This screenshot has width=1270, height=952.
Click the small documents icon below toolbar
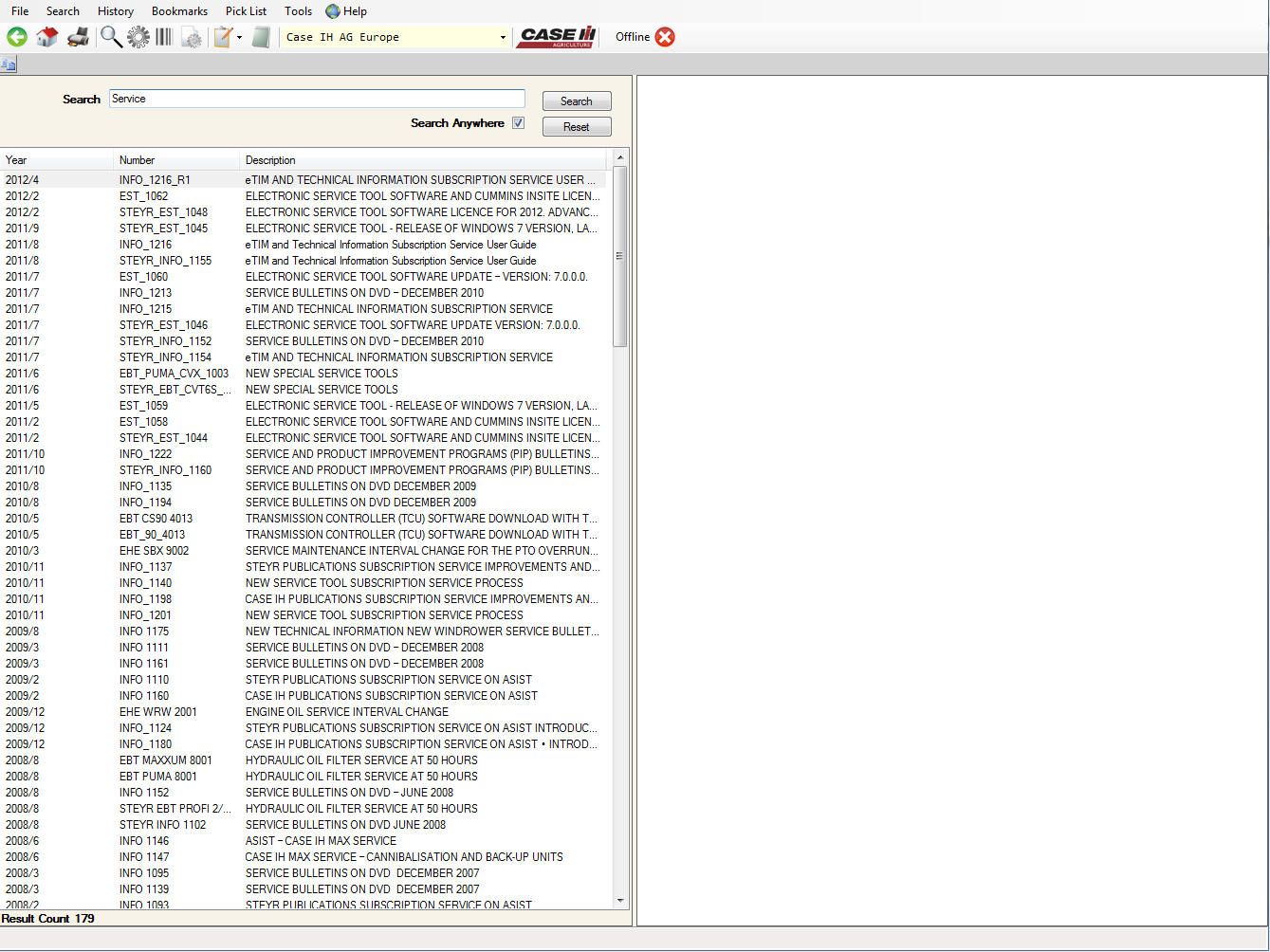[x=9, y=64]
